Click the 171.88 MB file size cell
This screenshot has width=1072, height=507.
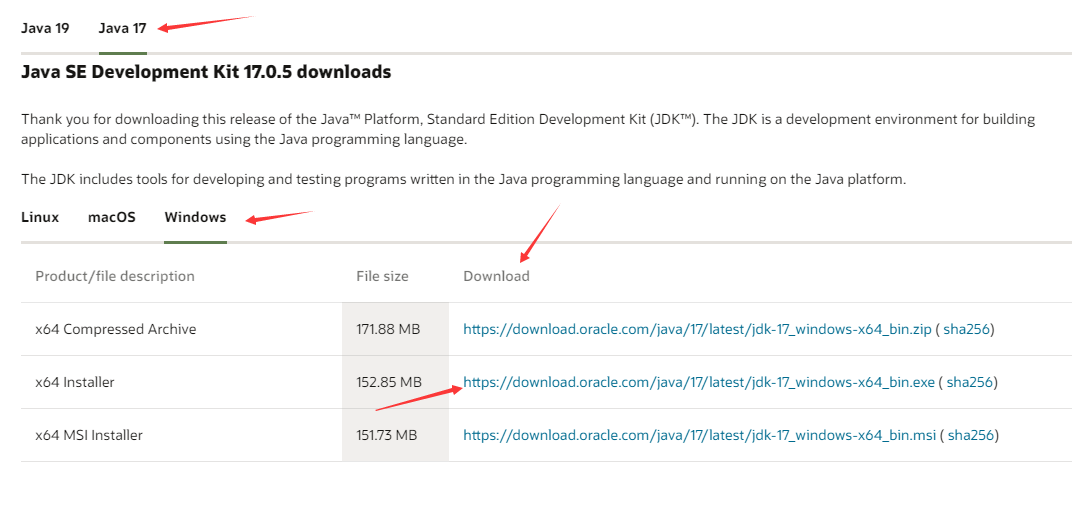point(388,329)
